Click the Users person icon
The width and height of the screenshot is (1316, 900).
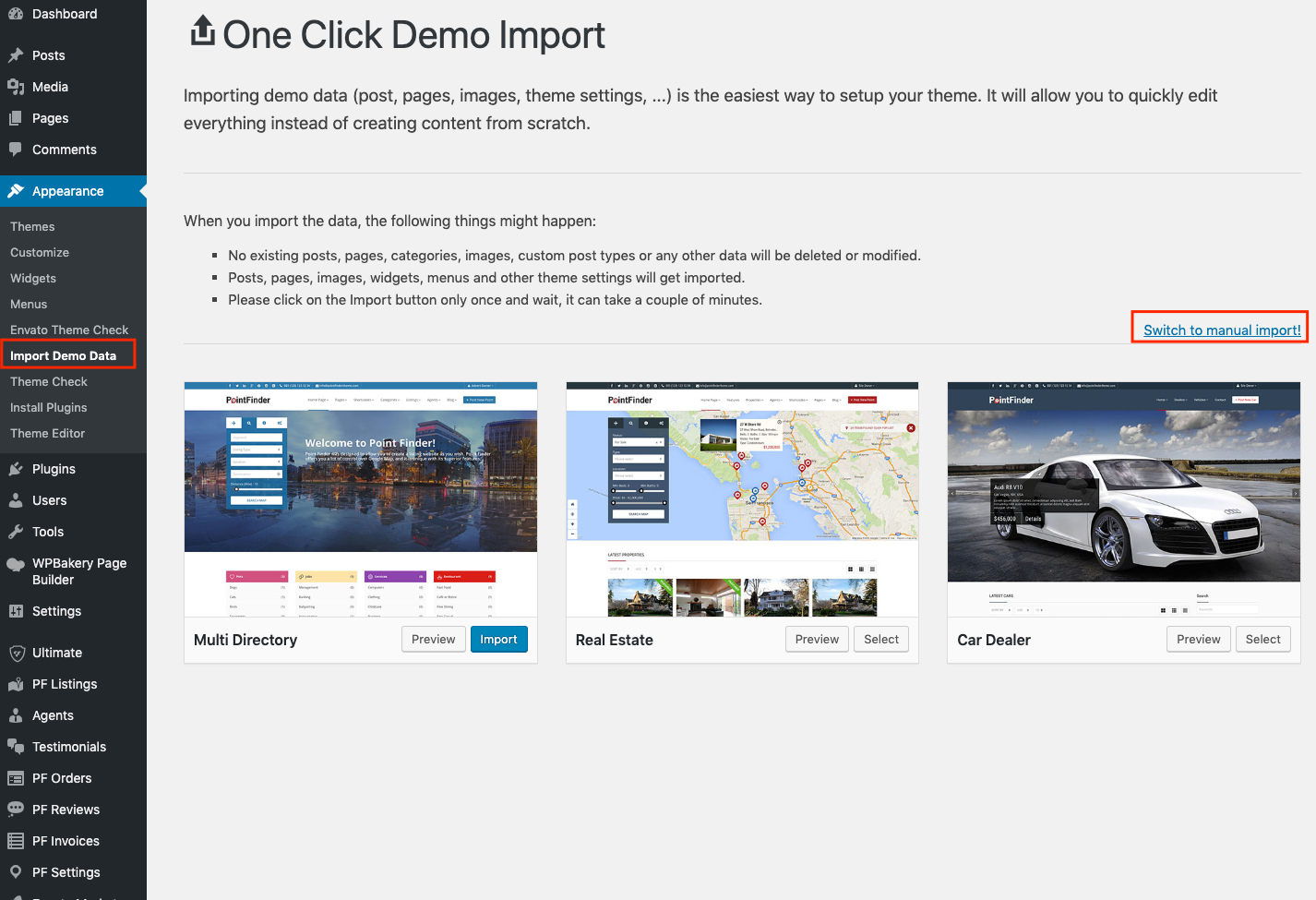click(x=16, y=500)
